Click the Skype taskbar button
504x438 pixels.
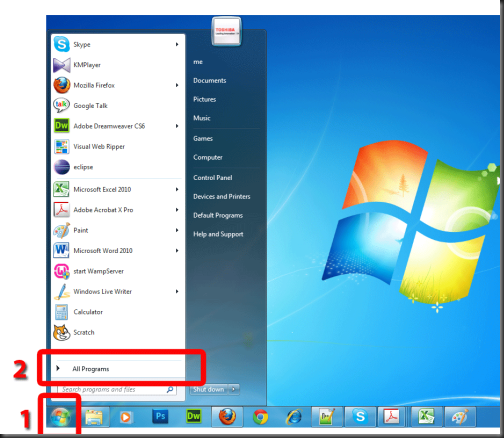pos(360,417)
